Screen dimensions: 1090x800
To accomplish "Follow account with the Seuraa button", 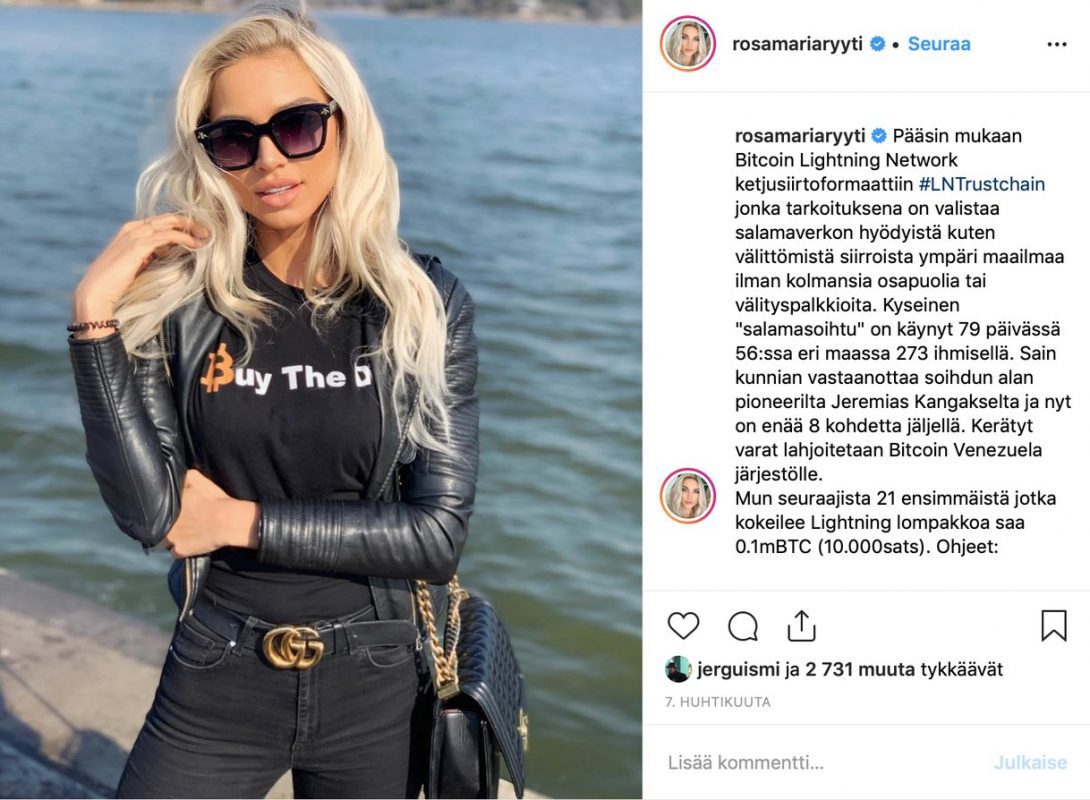I will click(x=938, y=44).
